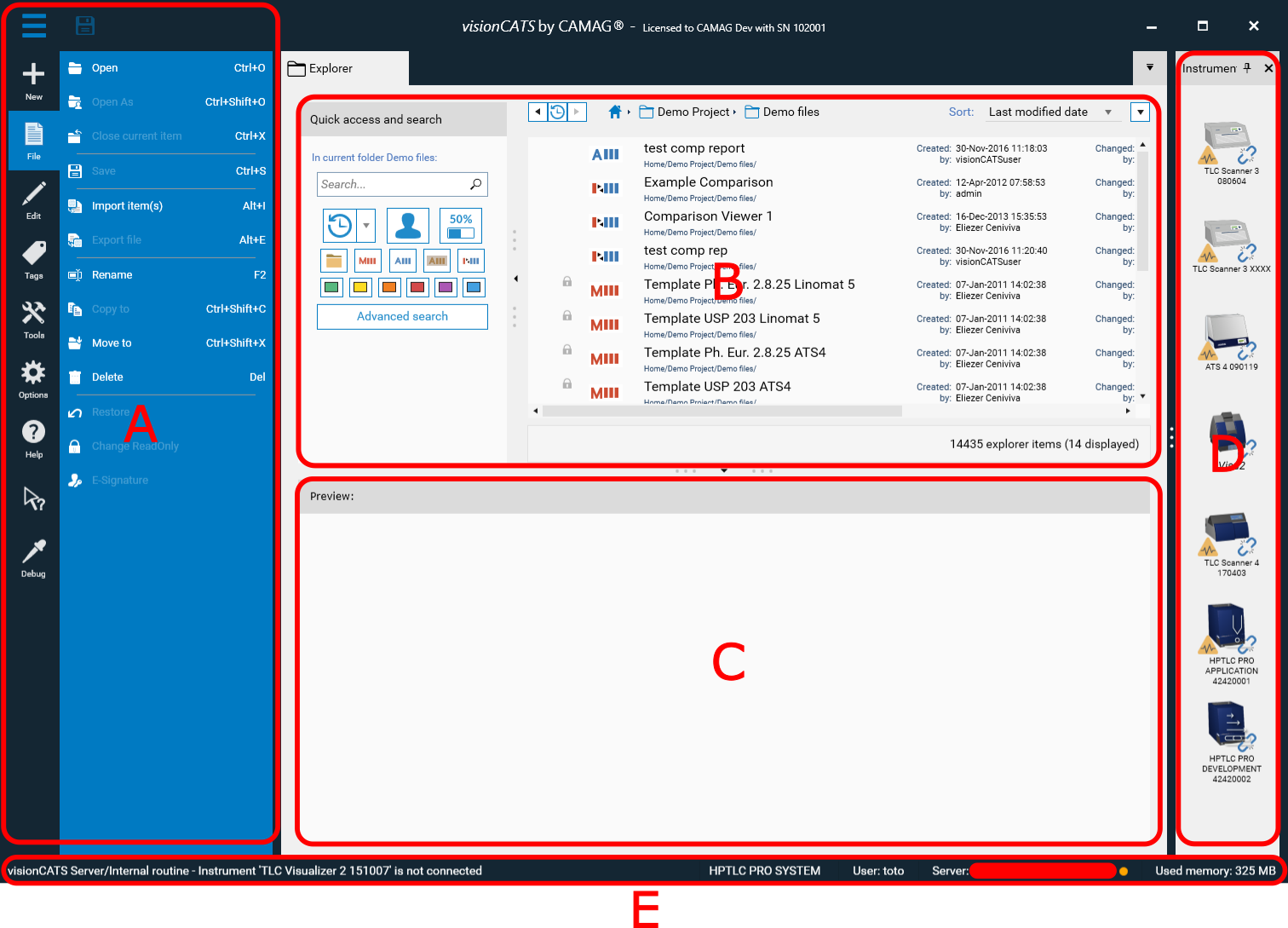Expand breadcrumb arrow after Demo Project
The height and width of the screenshot is (928, 1288).
pos(734,112)
